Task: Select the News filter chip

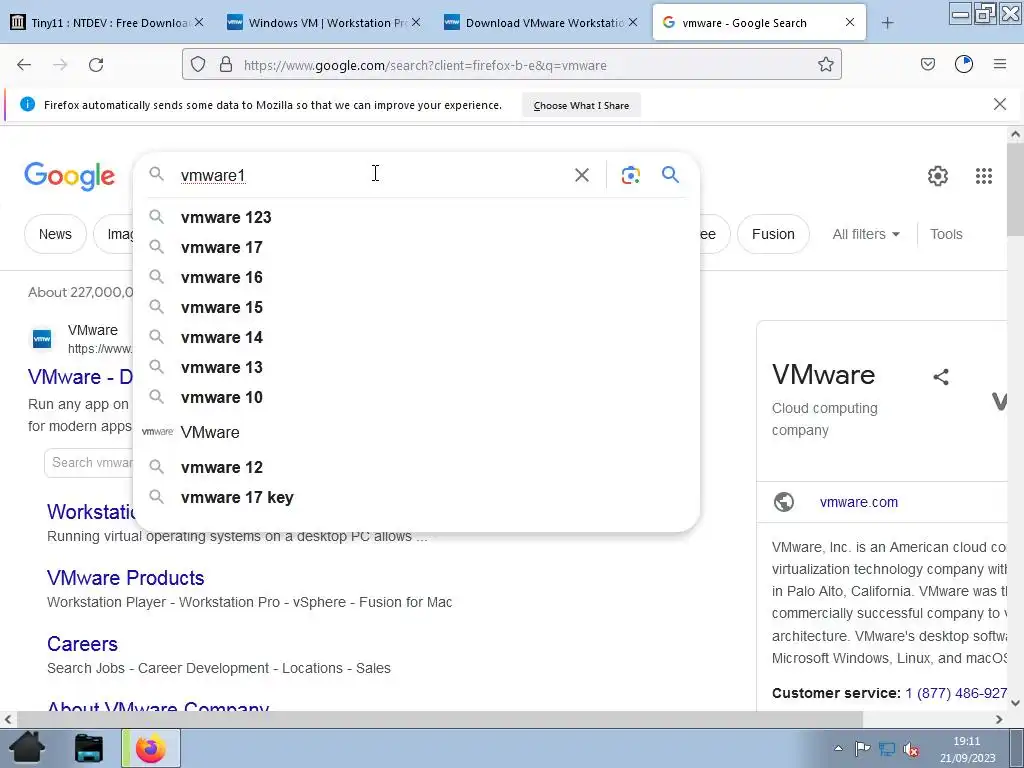Action: click(x=55, y=234)
